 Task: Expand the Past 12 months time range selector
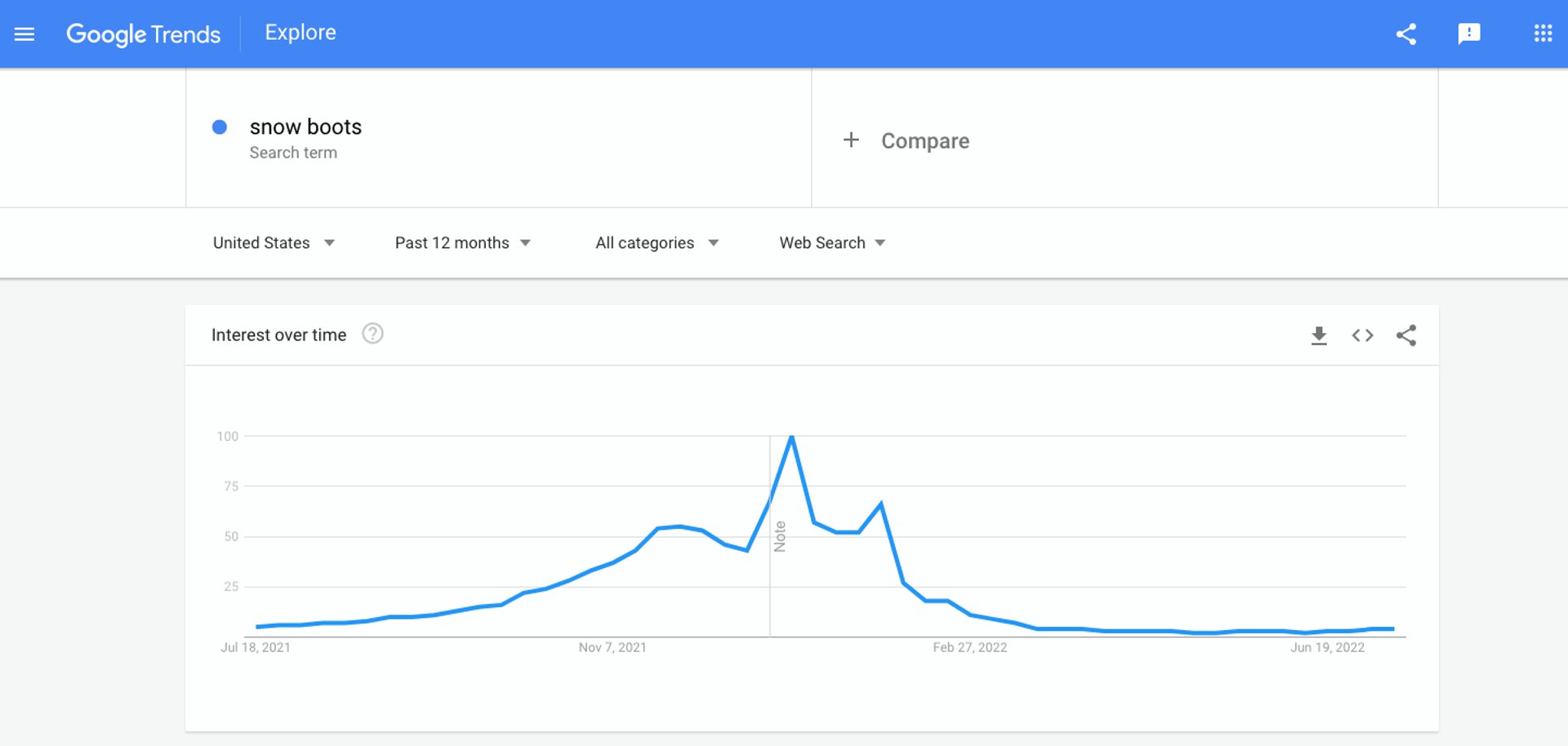click(x=462, y=242)
